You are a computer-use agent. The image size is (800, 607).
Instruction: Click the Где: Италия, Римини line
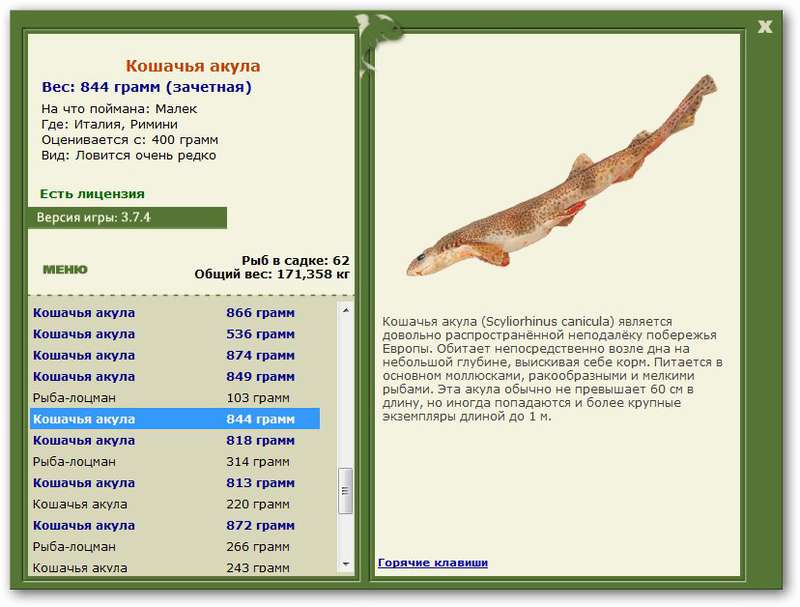[x=110, y=124]
